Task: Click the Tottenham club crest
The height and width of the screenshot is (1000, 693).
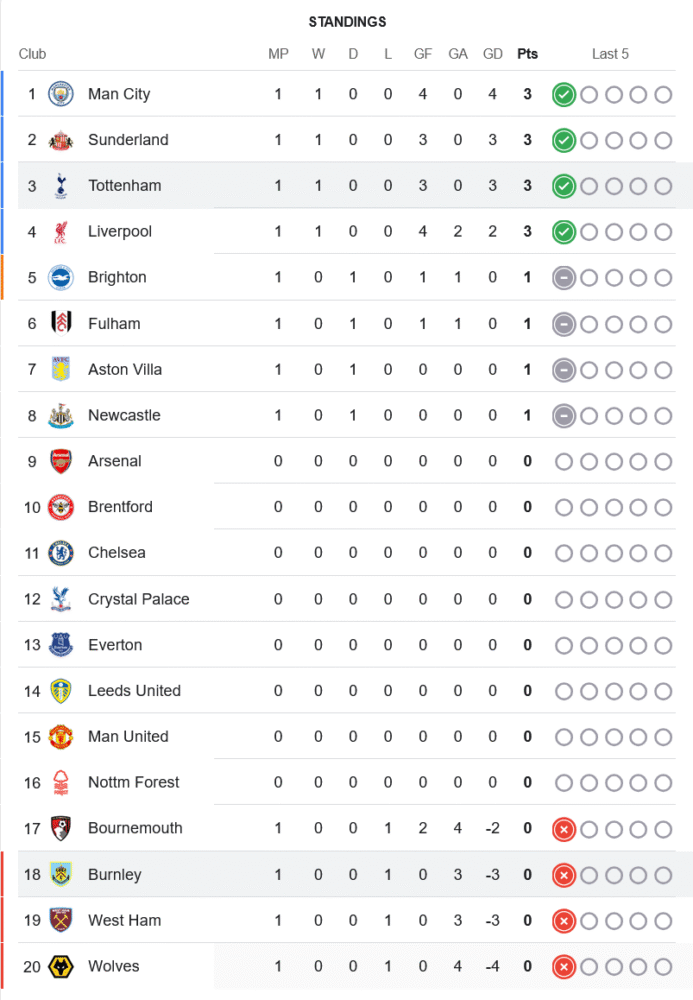Action: 61,186
